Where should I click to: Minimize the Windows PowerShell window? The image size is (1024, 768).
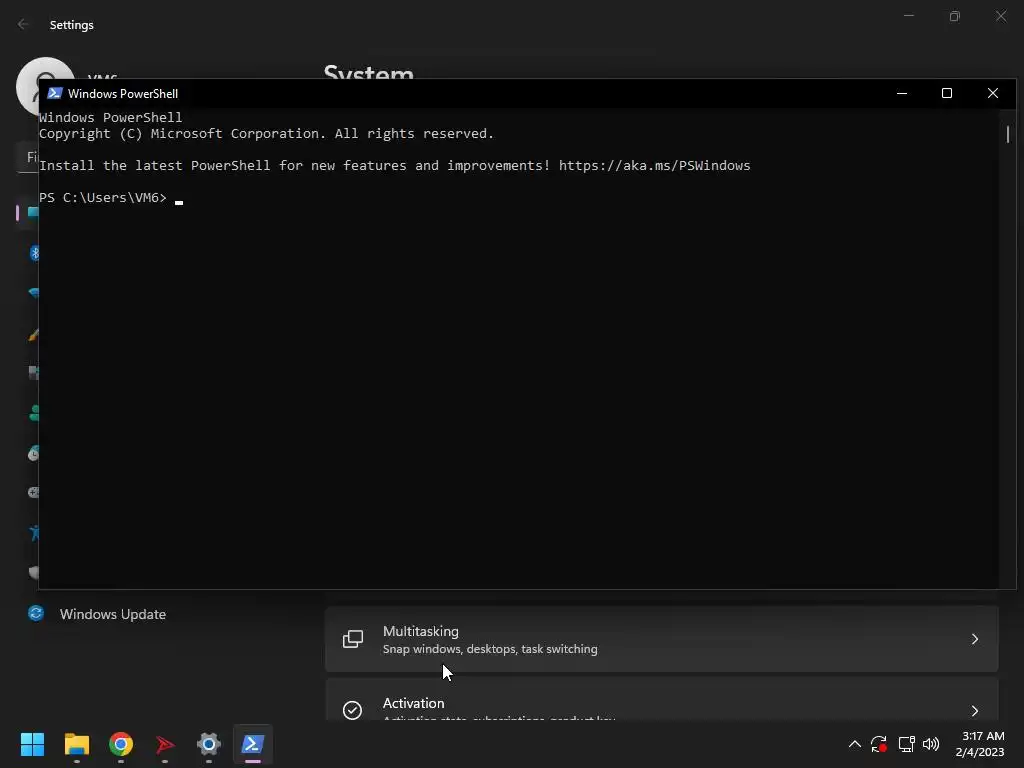[902, 93]
